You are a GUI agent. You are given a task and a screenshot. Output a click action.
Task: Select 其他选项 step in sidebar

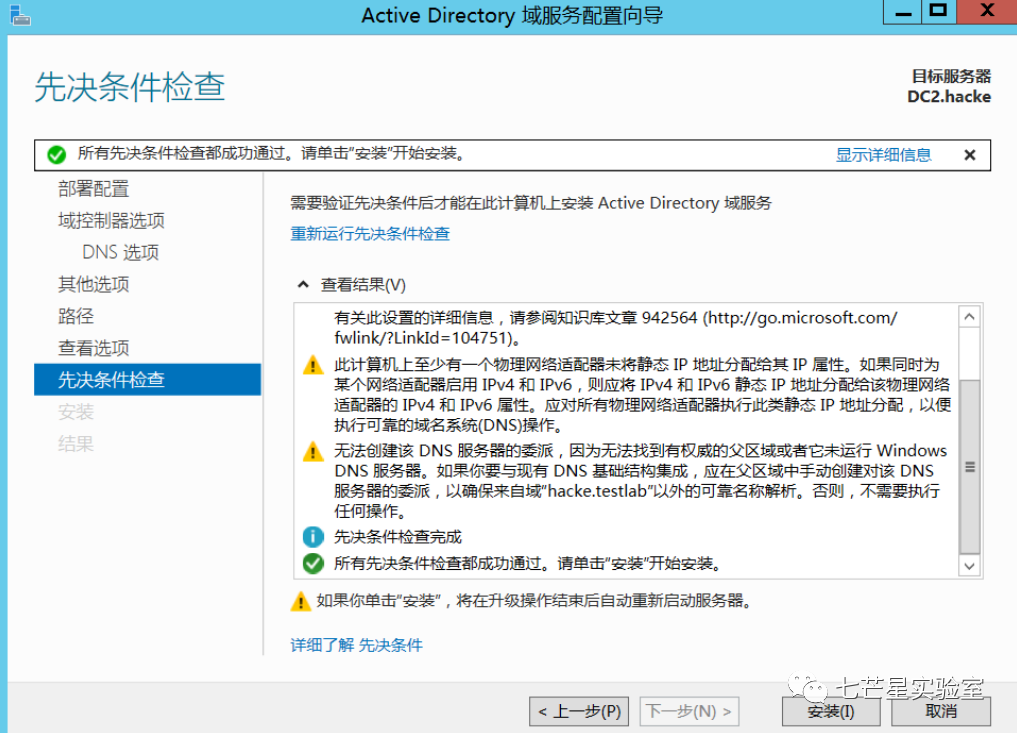tap(93, 284)
